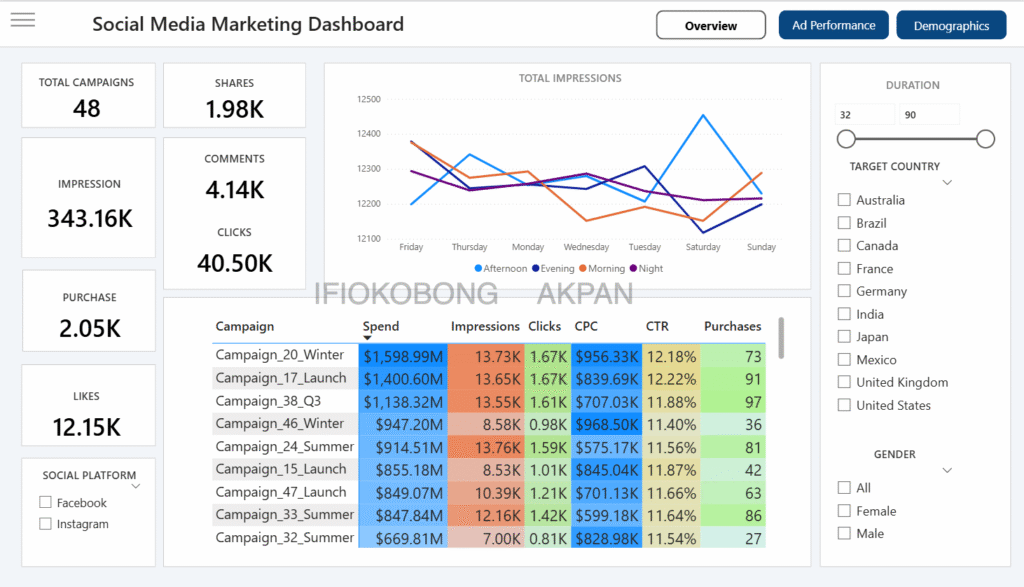The height and width of the screenshot is (587, 1024).
Task: Tick the Canada country checkbox
Action: pos(845,246)
